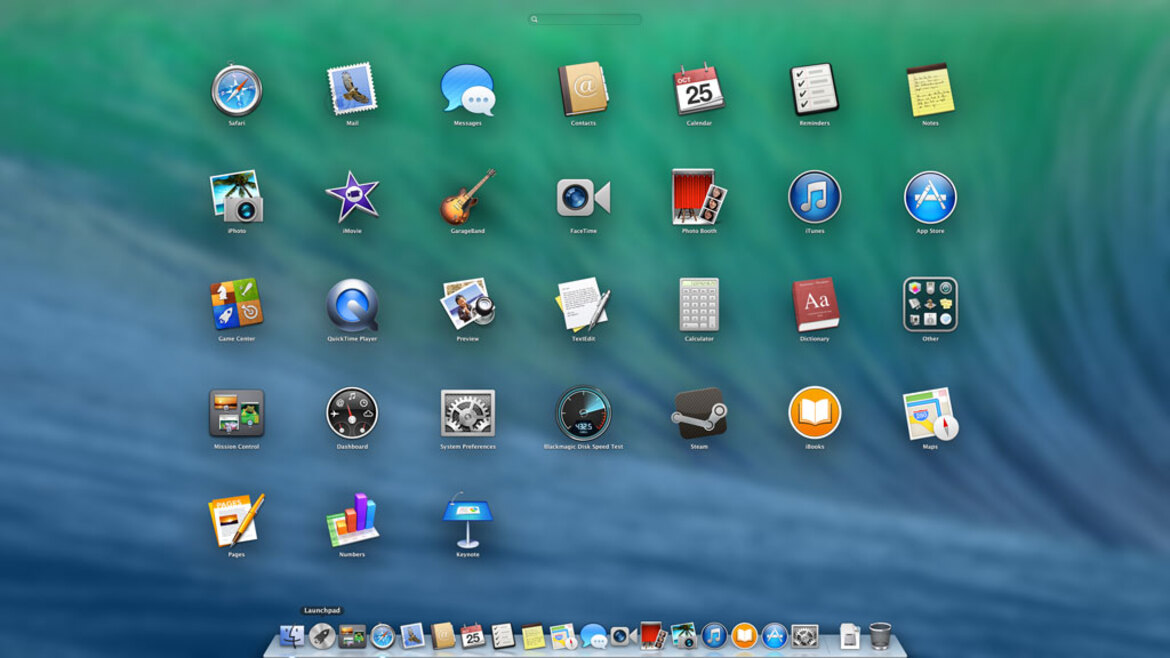Open the Notes app in Launchpad grid
1170x658 pixels.
pos(930,90)
